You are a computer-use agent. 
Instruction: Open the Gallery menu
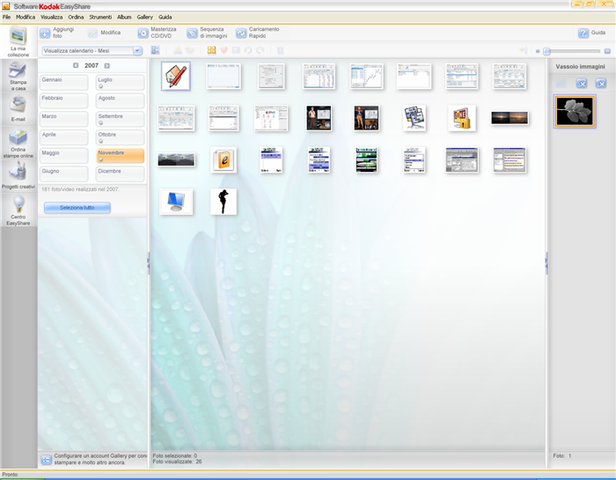pyautogui.click(x=145, y=17)
